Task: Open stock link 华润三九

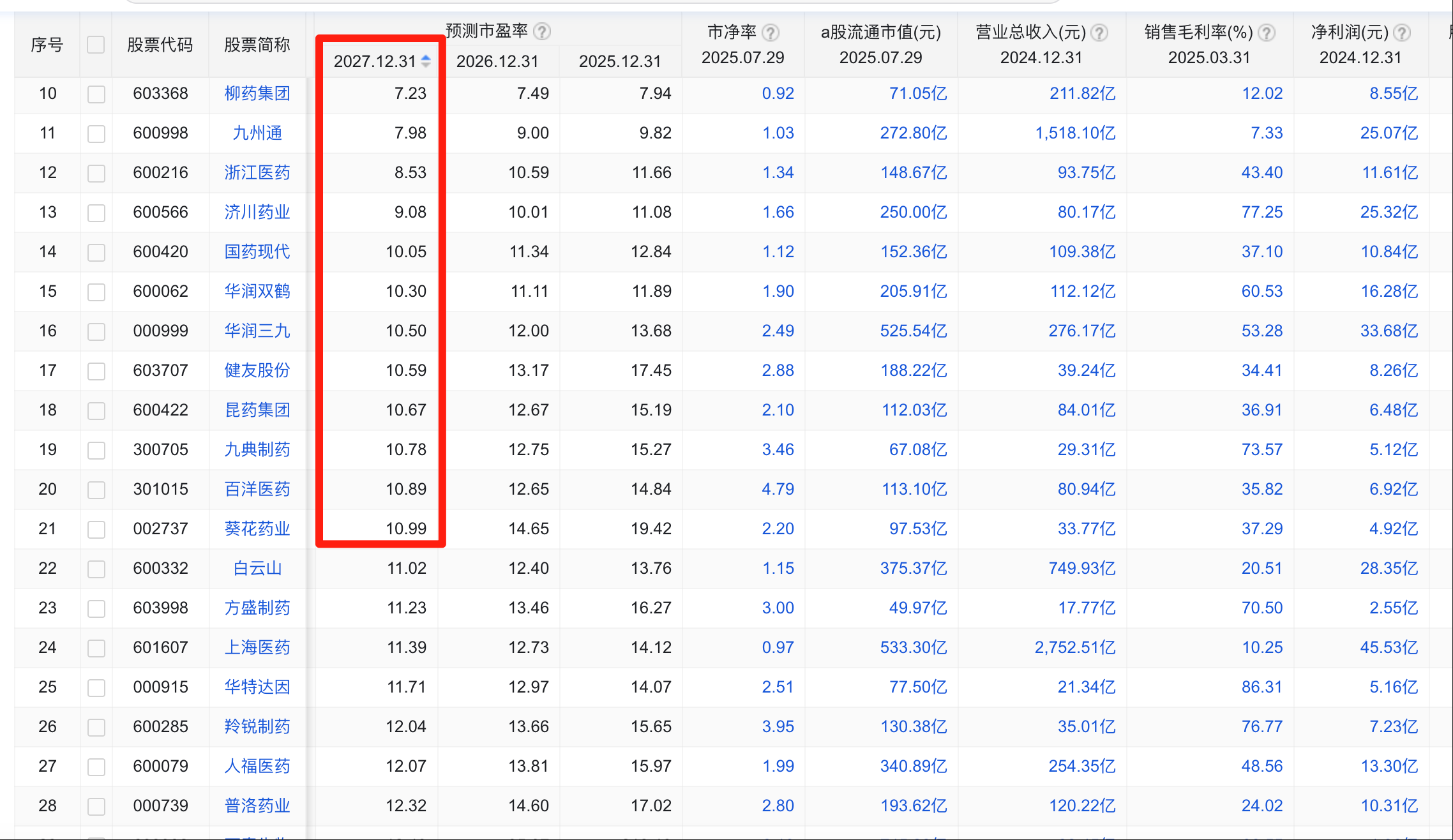Action: coord(257,331)
